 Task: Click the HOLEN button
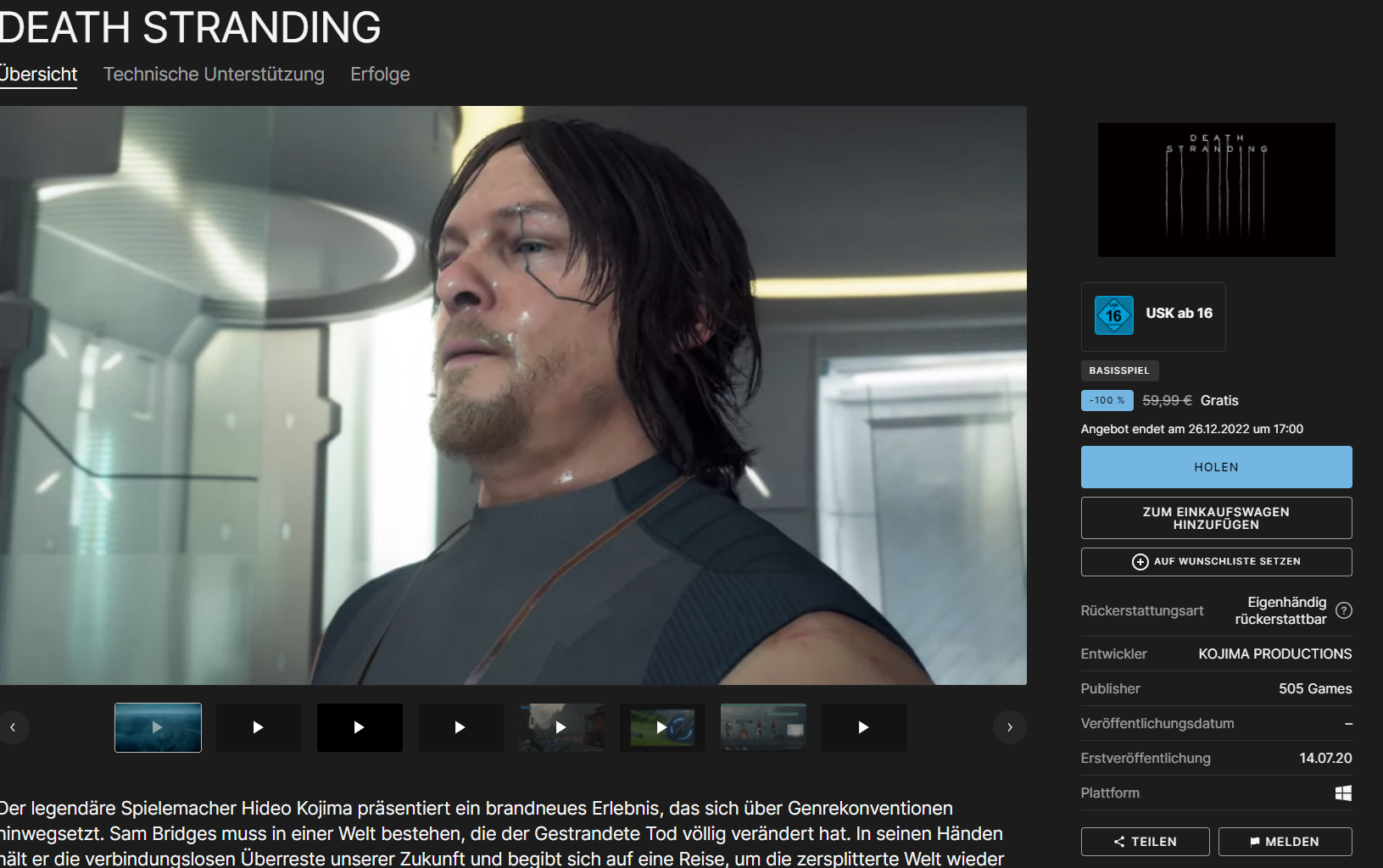(x=1216, y=467)
